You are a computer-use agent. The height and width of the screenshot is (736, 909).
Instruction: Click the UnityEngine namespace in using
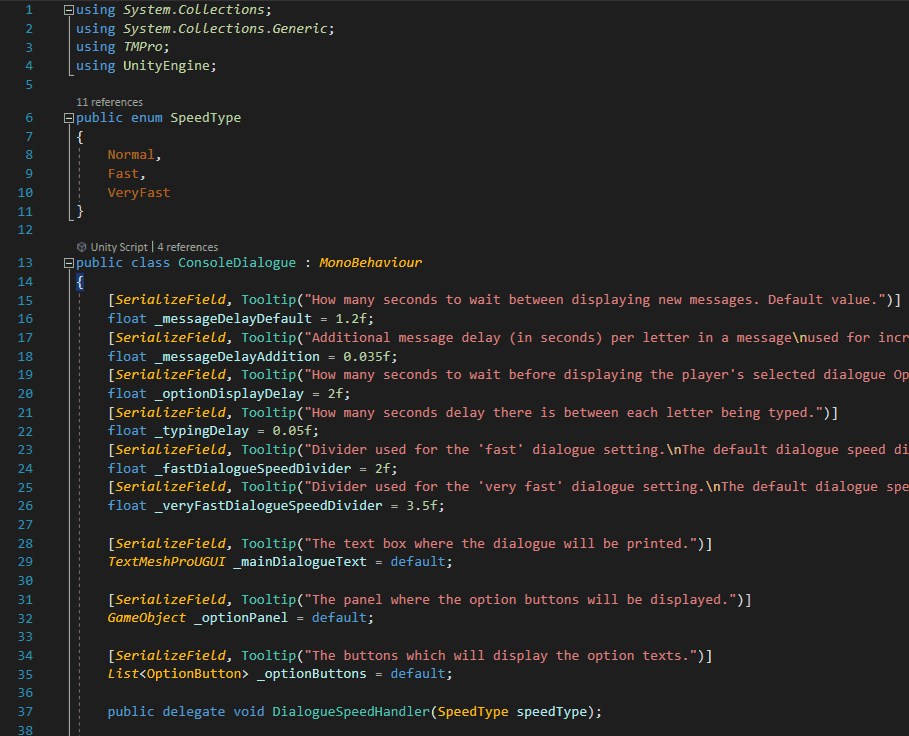pyautogui.click(x=166, y=65)
